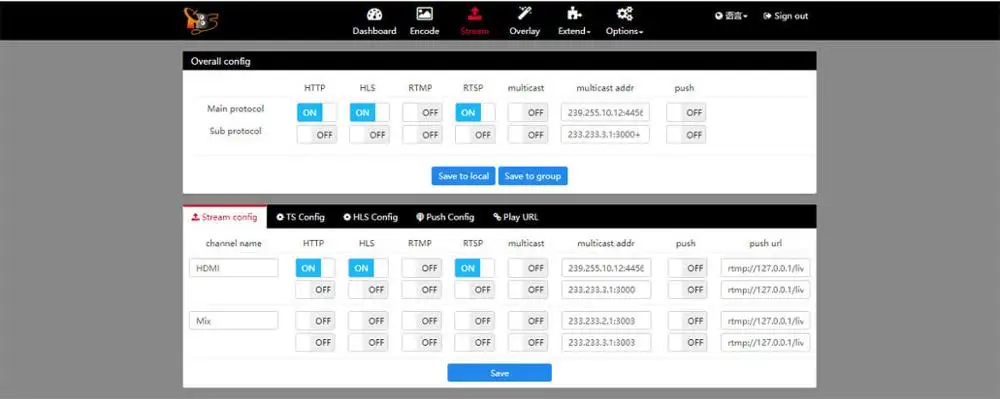Click the Save button under Stream config
Screen dimensions: 1000x399
[499, 373]
